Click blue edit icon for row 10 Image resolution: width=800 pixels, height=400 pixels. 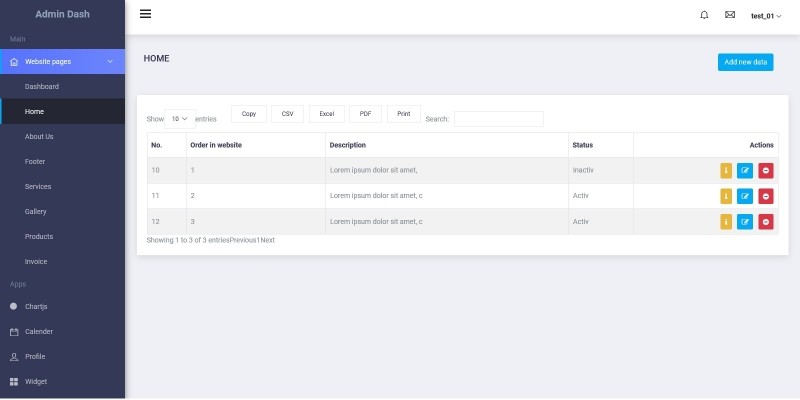pos(745,170)
